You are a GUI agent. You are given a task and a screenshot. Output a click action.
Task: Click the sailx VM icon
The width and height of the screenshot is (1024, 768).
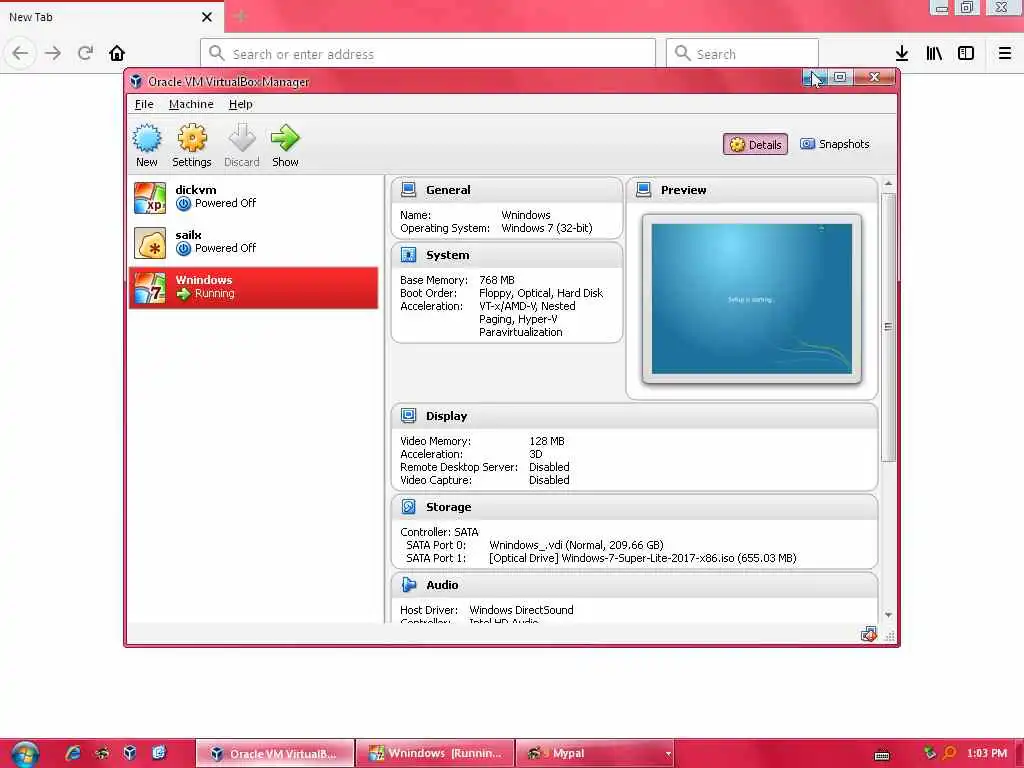pos(150,243)
